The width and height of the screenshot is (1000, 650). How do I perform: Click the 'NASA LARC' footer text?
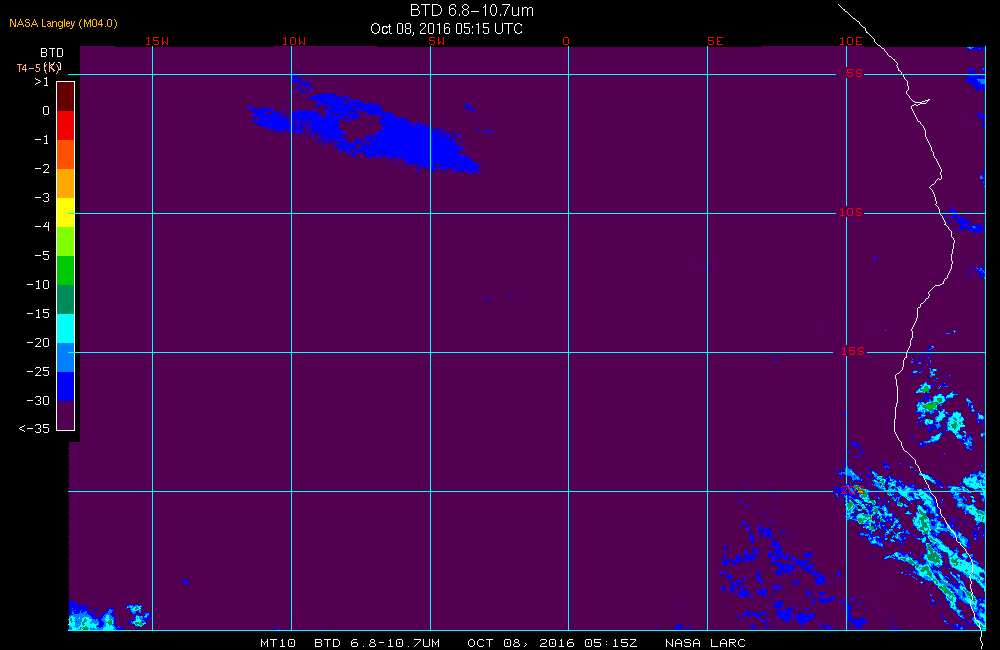(x=705, y=643)
